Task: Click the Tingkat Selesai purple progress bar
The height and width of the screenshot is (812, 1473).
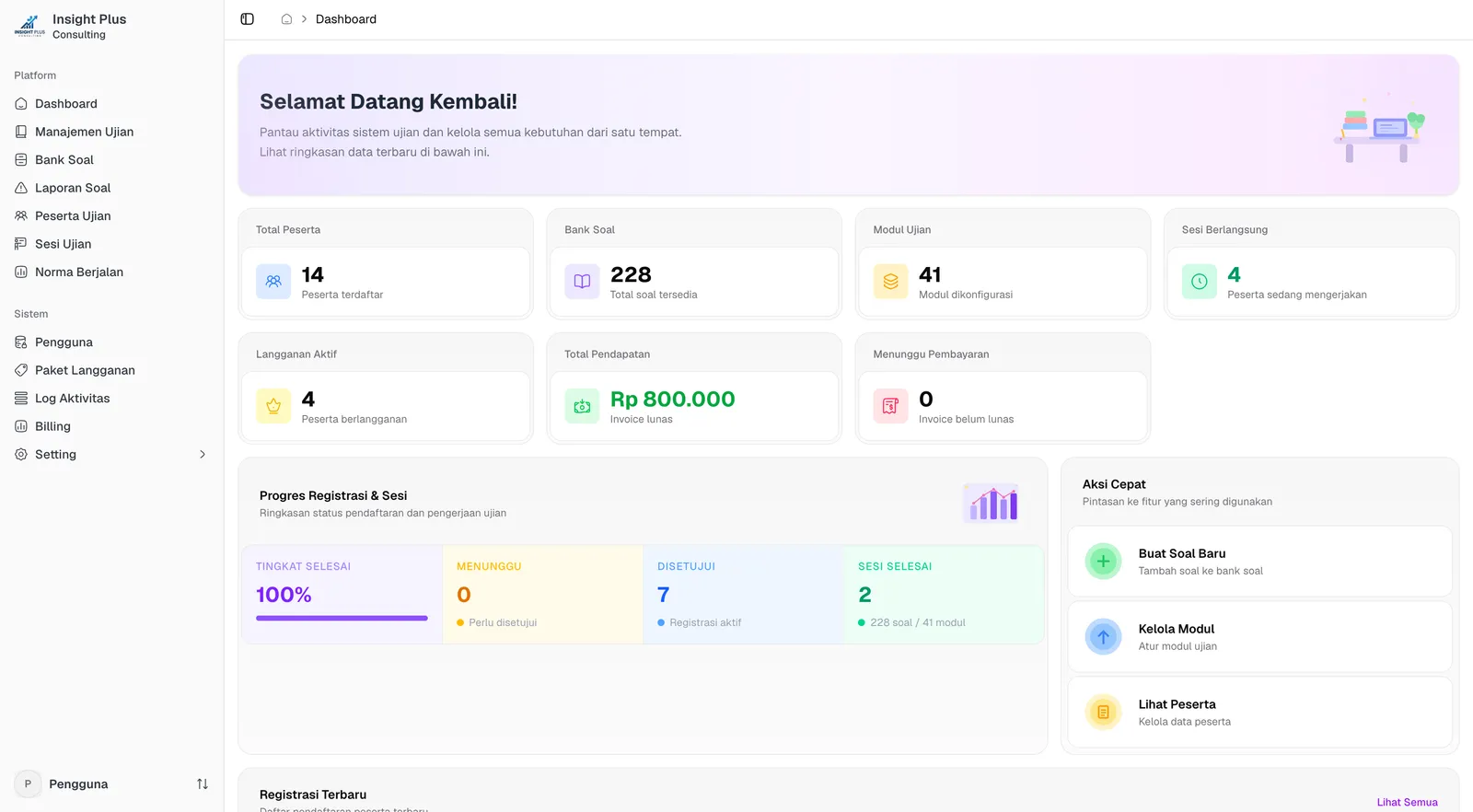Action: click(x=342, y=618)
